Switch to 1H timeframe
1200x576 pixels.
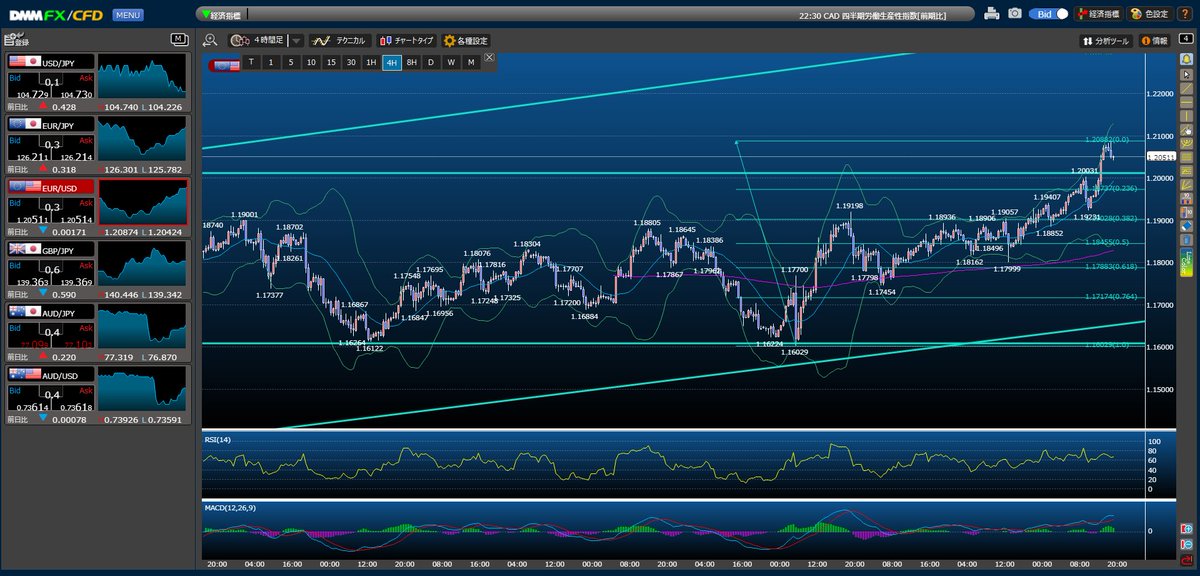coord(371,62)
